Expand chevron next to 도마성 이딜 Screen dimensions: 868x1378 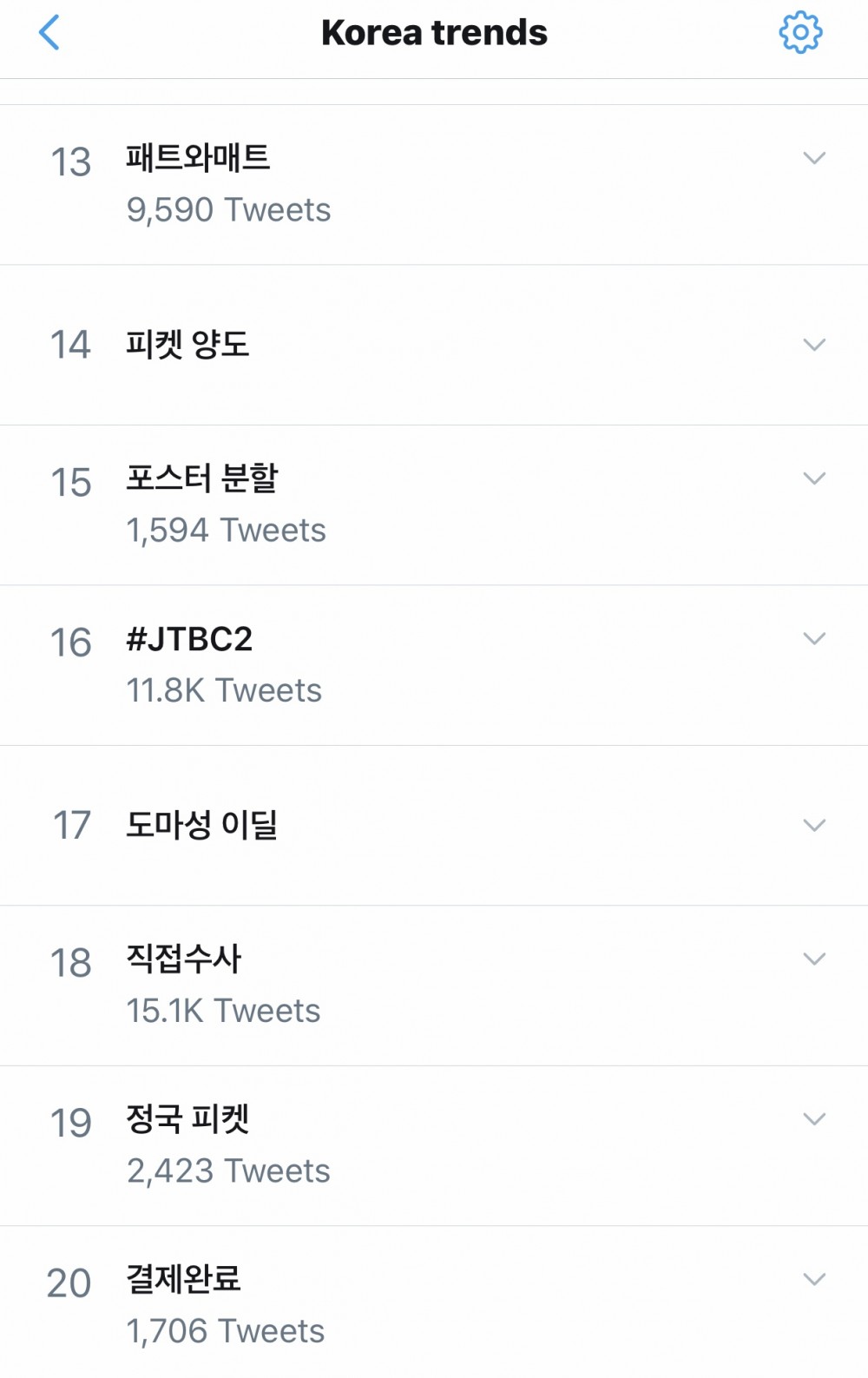(x=814, y=825)
